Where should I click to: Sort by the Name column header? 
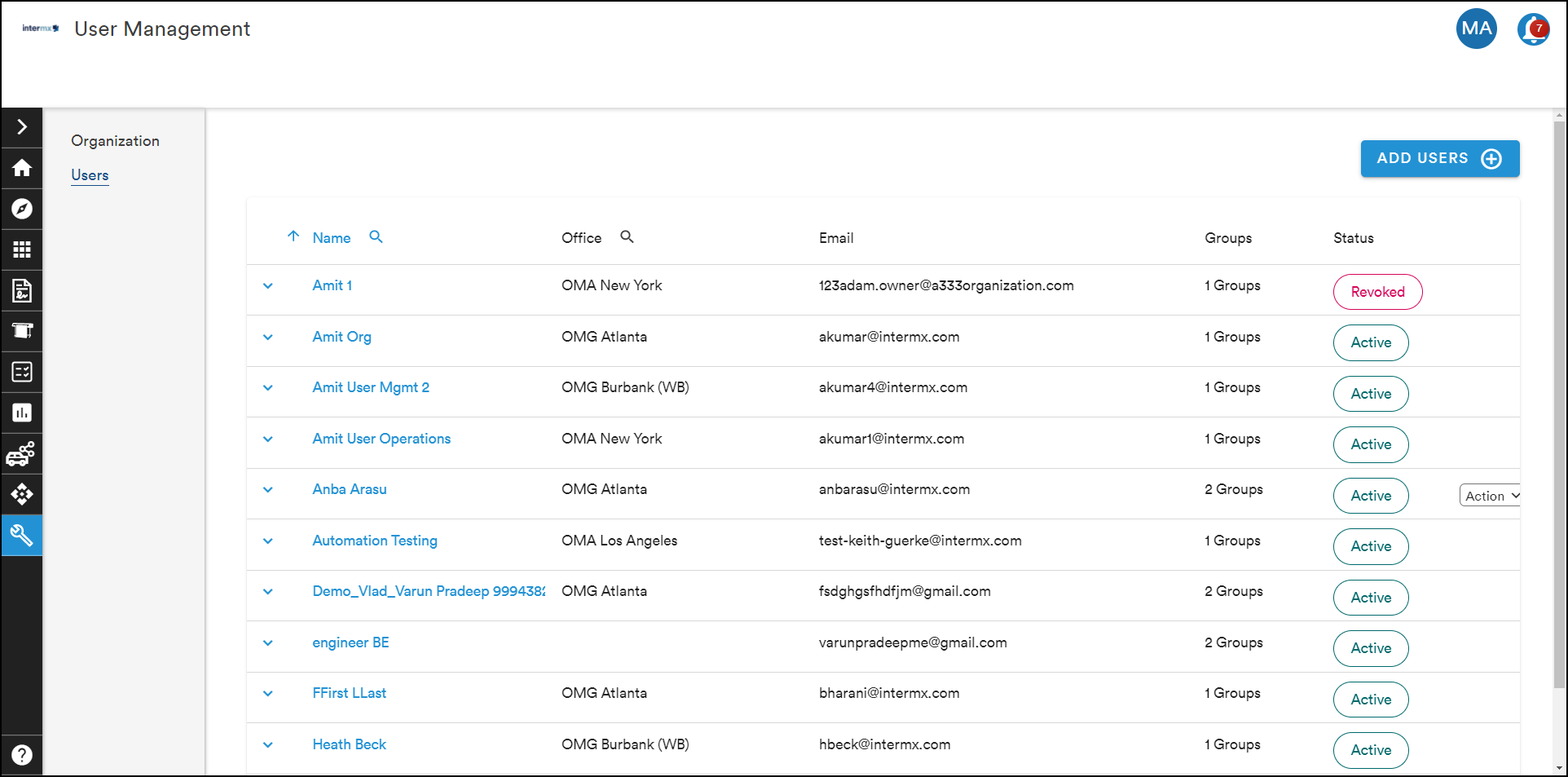(332, 238)
